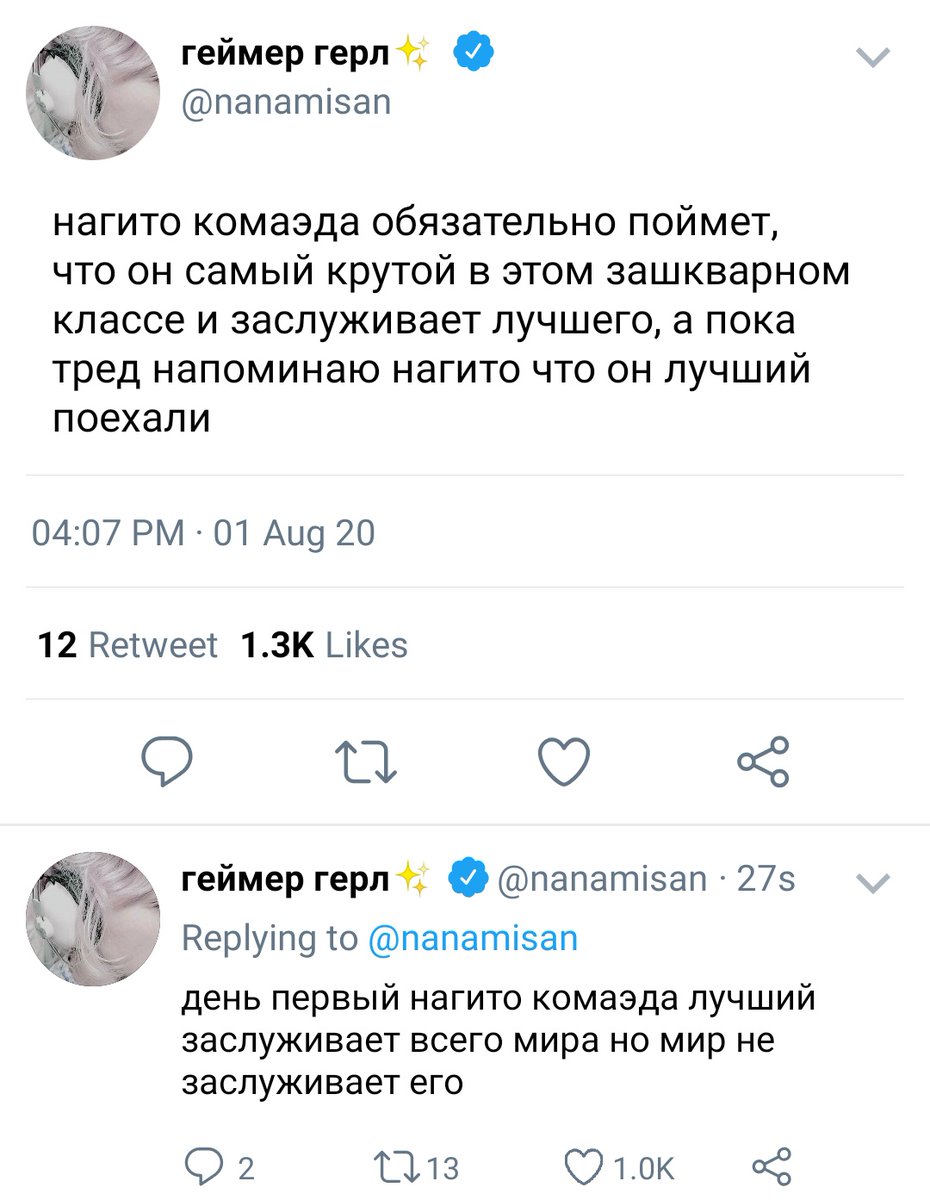Expand the chevron menu on main tweet

pos(874,58)
